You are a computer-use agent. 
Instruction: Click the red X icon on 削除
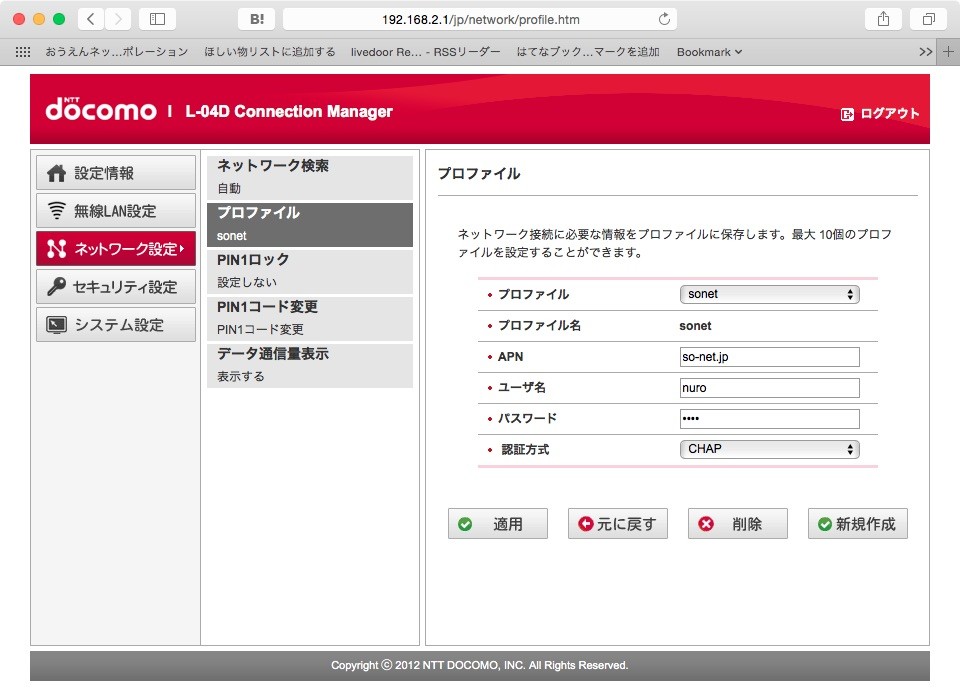pos(706,524)
